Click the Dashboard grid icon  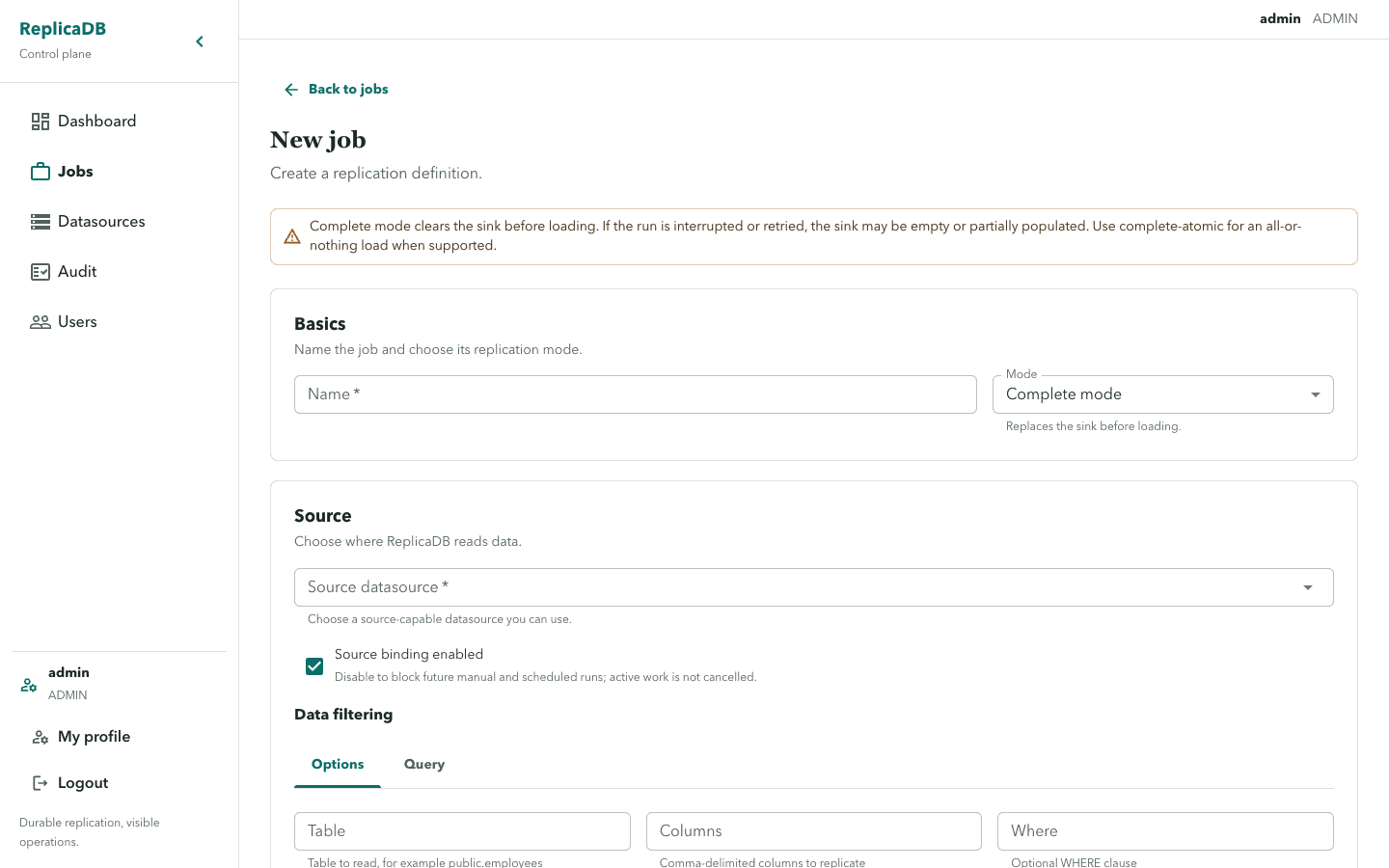pyautogui.click(x=41, y=122)
